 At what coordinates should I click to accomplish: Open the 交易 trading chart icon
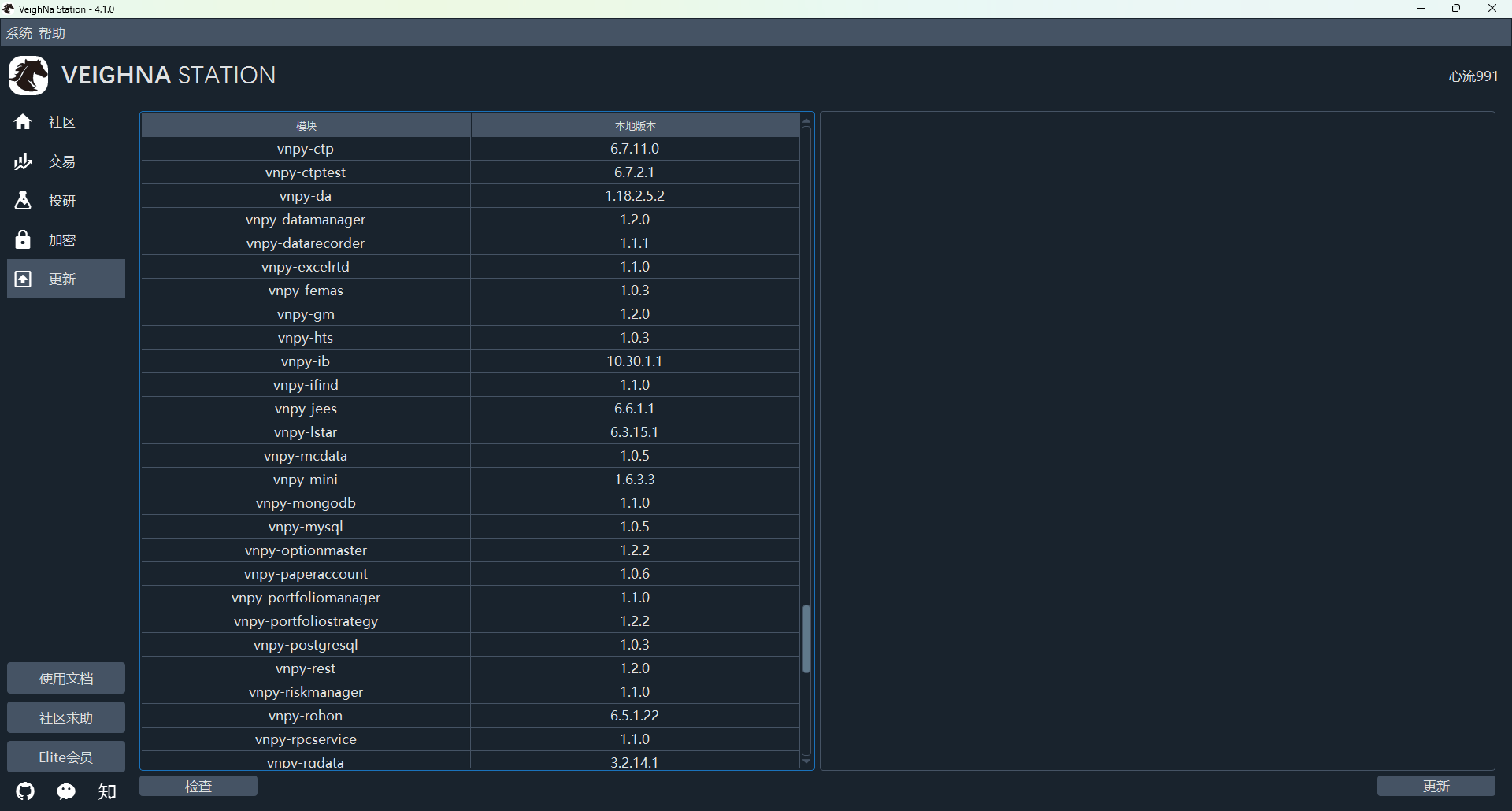23,161
